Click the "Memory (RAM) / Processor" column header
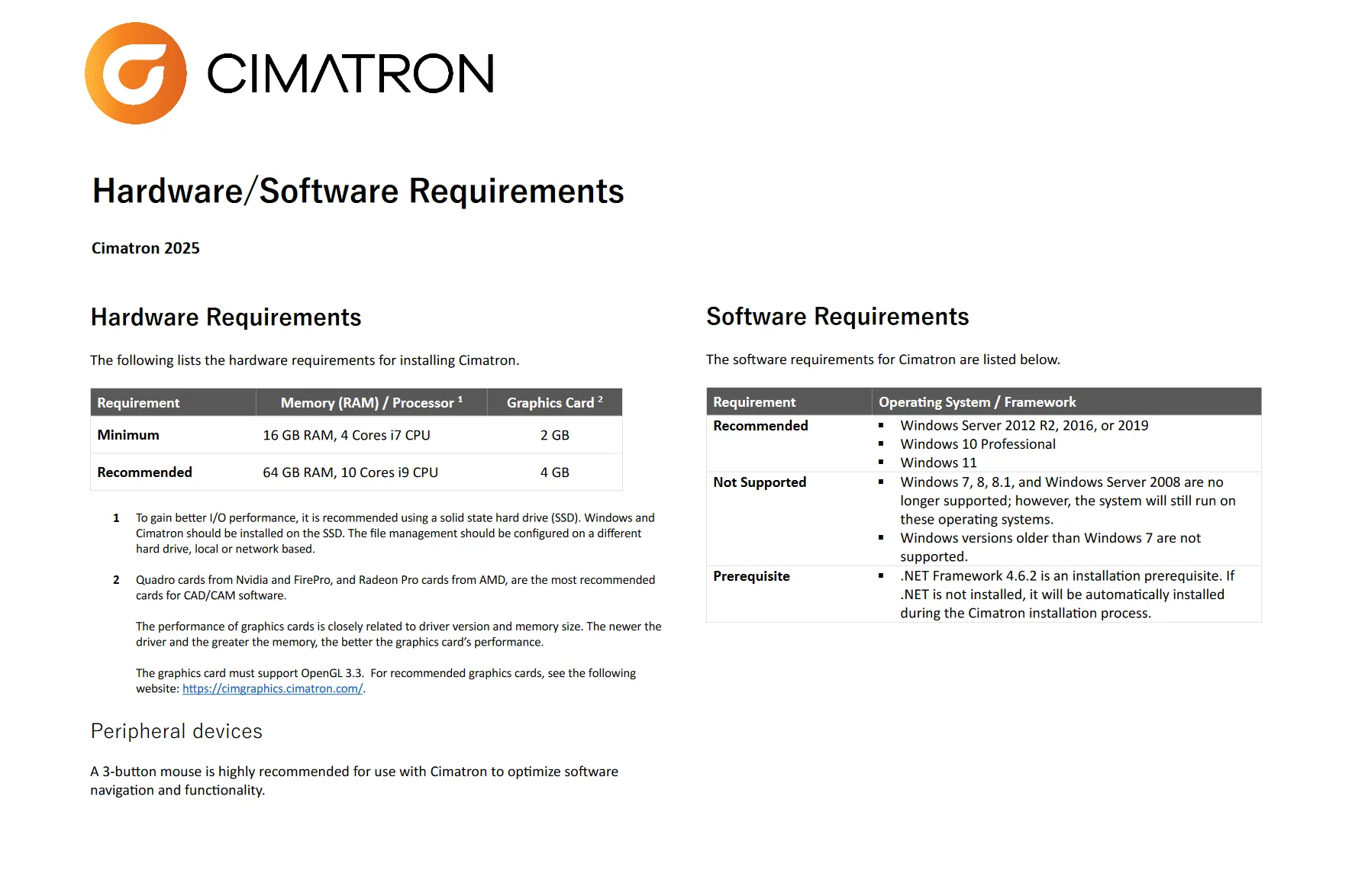 pos(372,402)
